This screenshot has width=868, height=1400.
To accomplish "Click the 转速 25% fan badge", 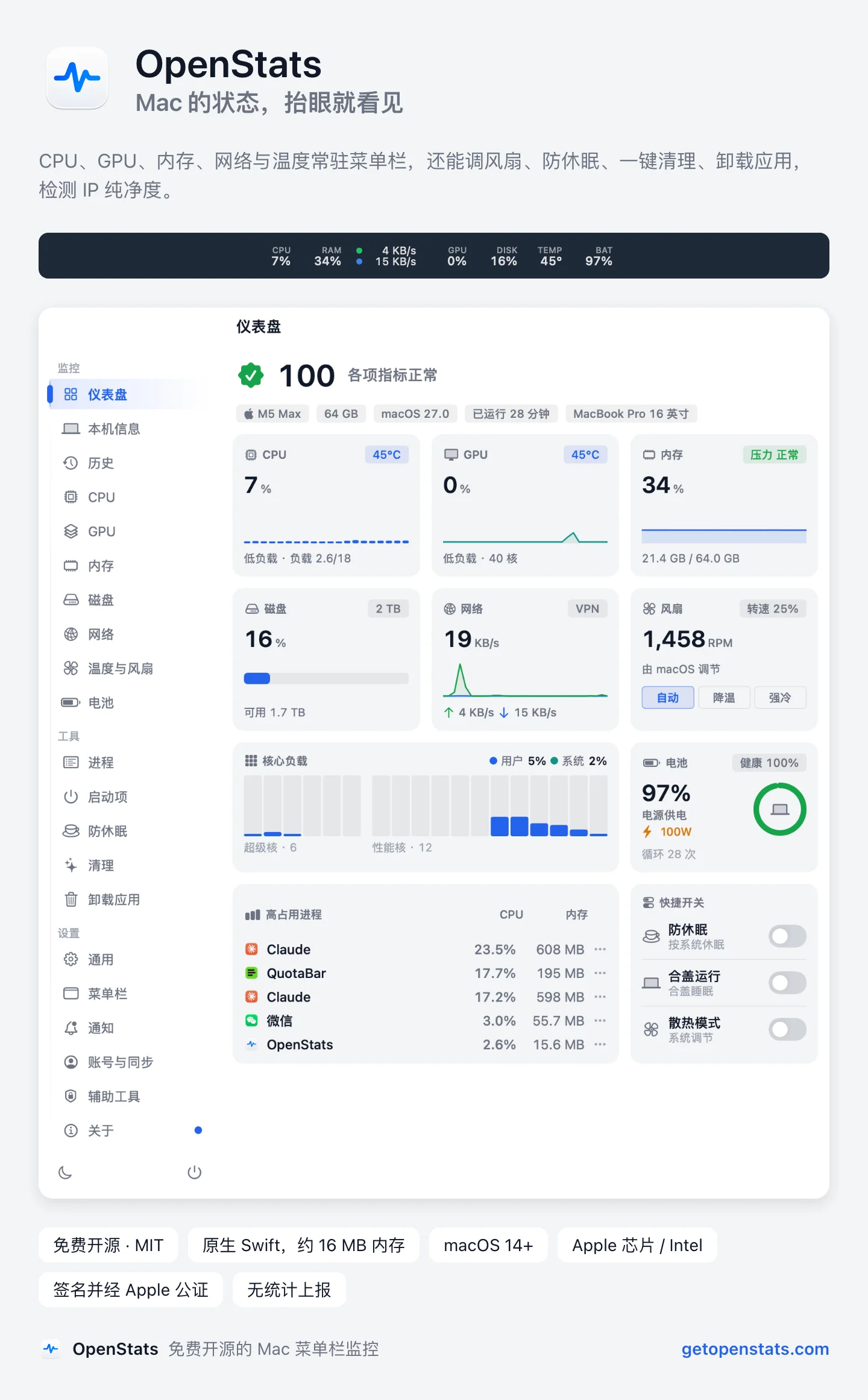I will (773, 608).
